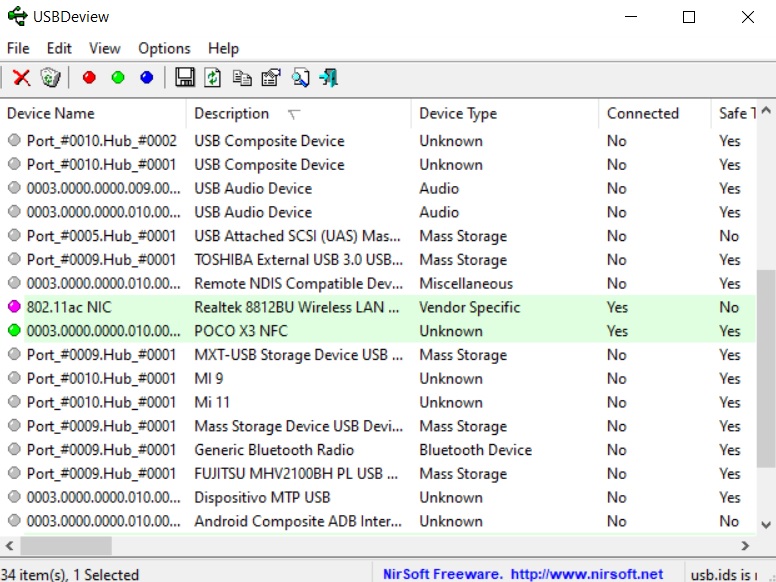
Task: Click the gray icon of Mi 11 row
Action: [14, 401]
